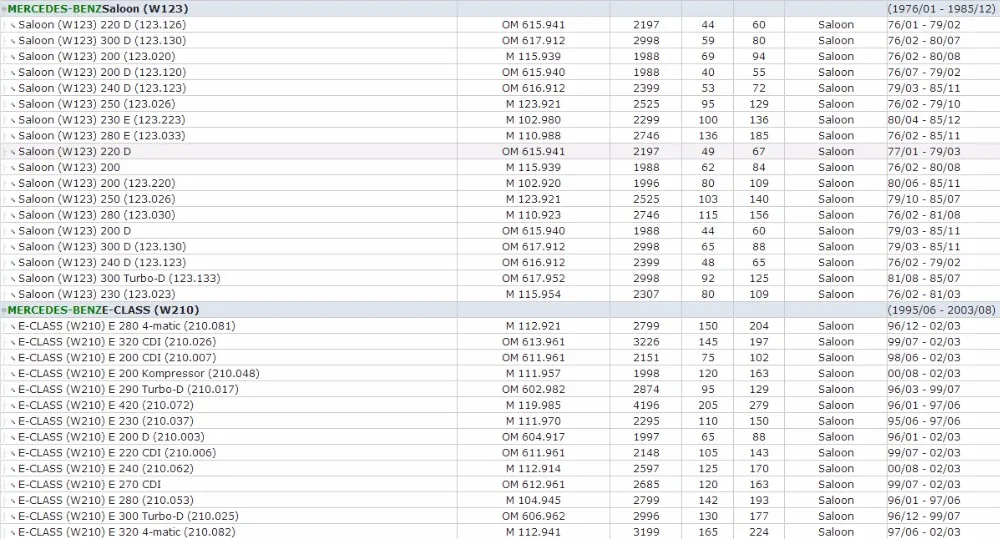Click arrow icon beside Saloon 280 E (123.033)

point(13,137)
